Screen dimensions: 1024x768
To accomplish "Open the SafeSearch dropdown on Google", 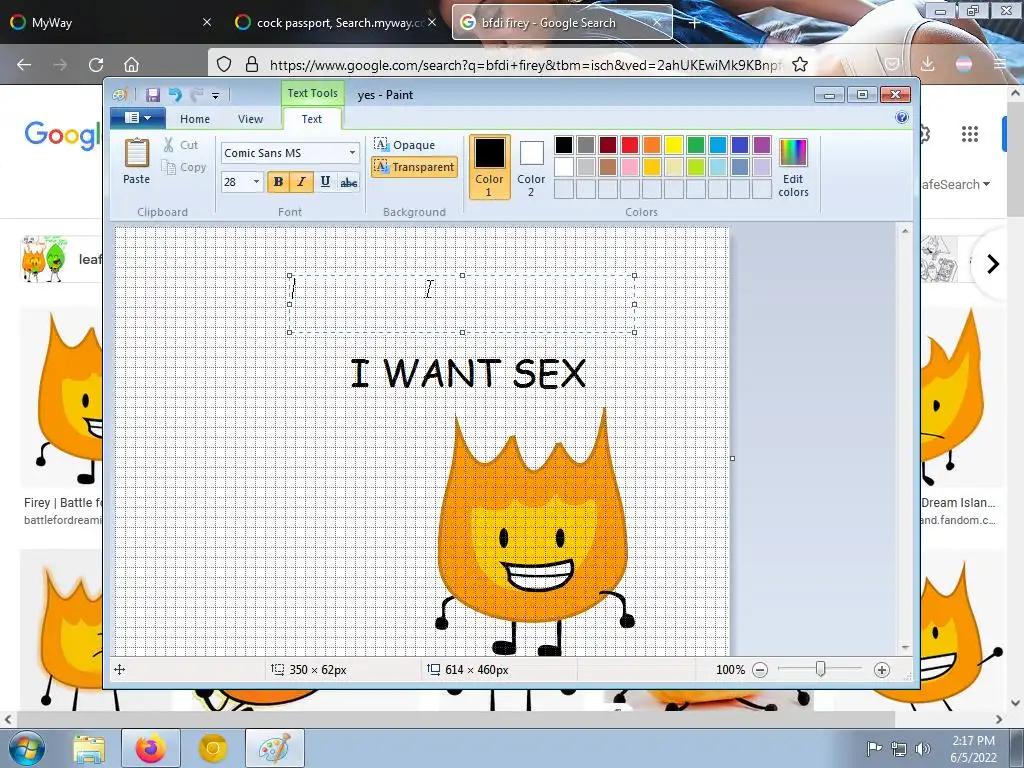I will click(957, 185).
